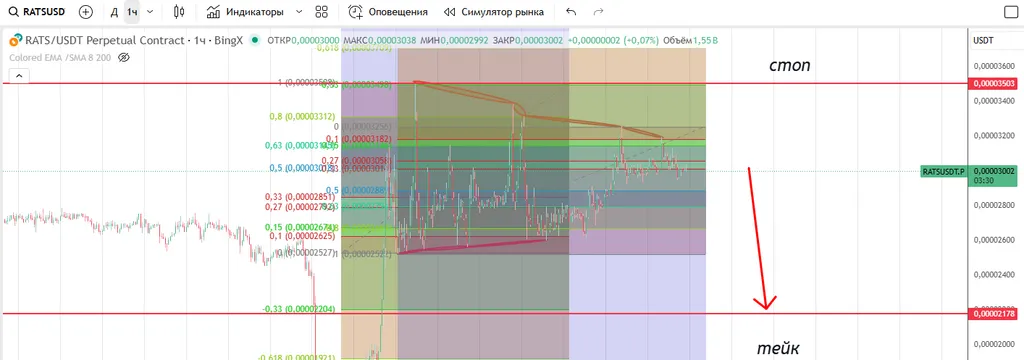Undo the last chart action
Viewport: 1024px width, 360px height.
(x=571, y=12)
